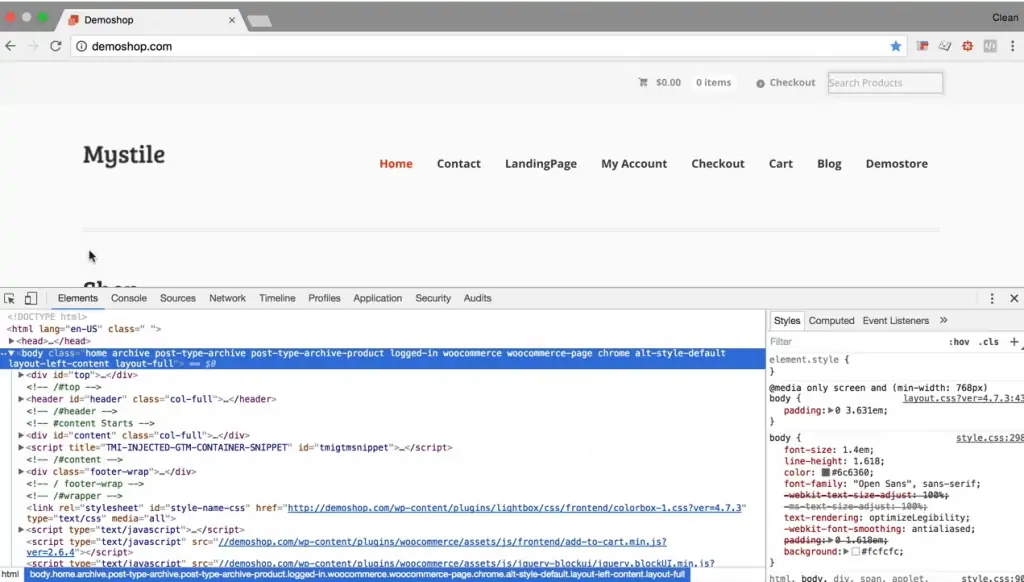Reload the page with the refresh icon
The height and width of the screenshot is (582, 1024).
point(56,45)
